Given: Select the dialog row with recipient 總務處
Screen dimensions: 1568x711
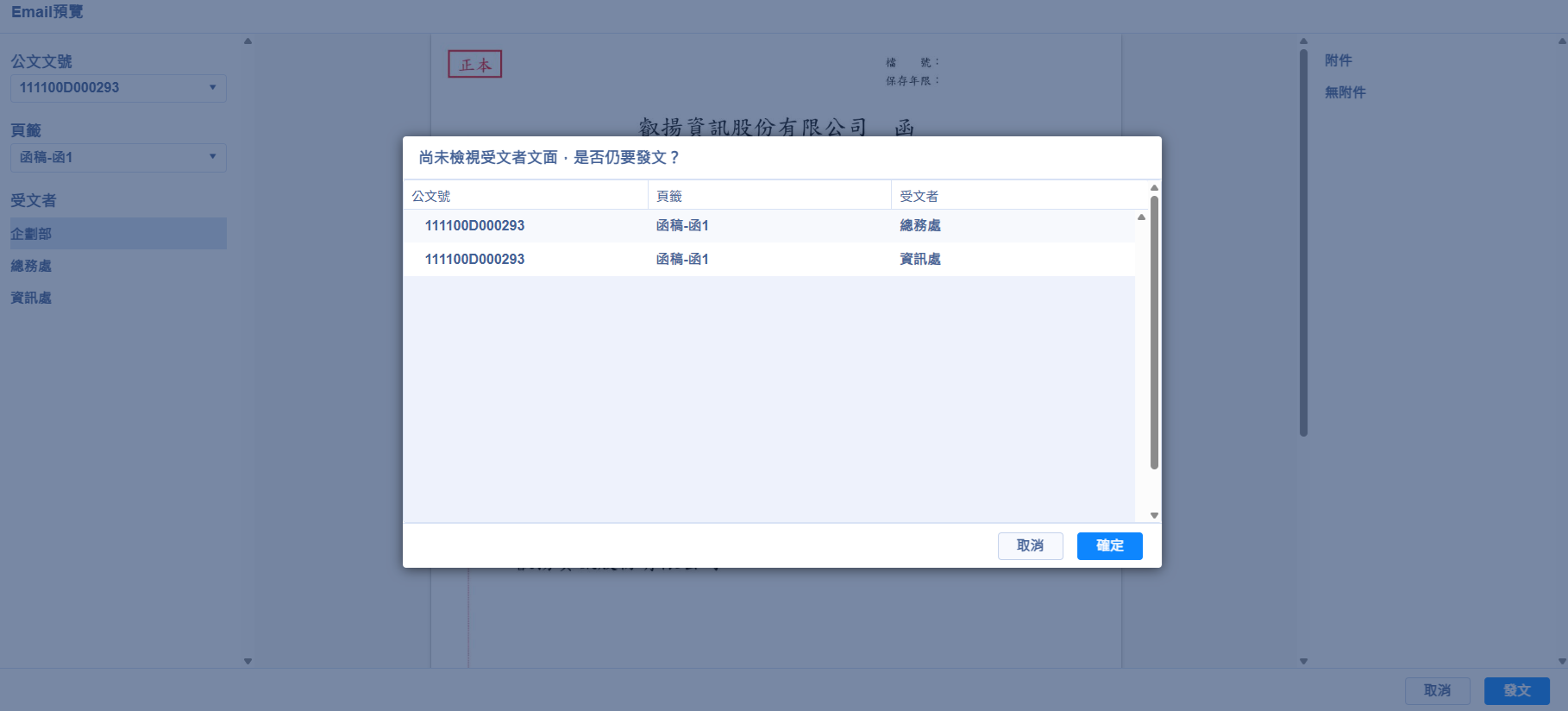Looking at the screenshot, I should pos(768,226).
